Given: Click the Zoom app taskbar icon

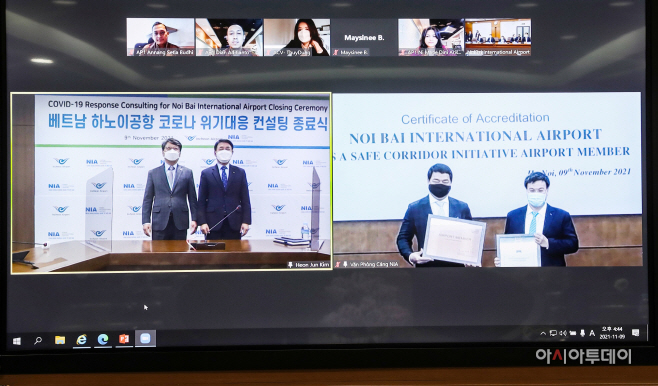Looking at the screenshot, I should tap(145, 338).
